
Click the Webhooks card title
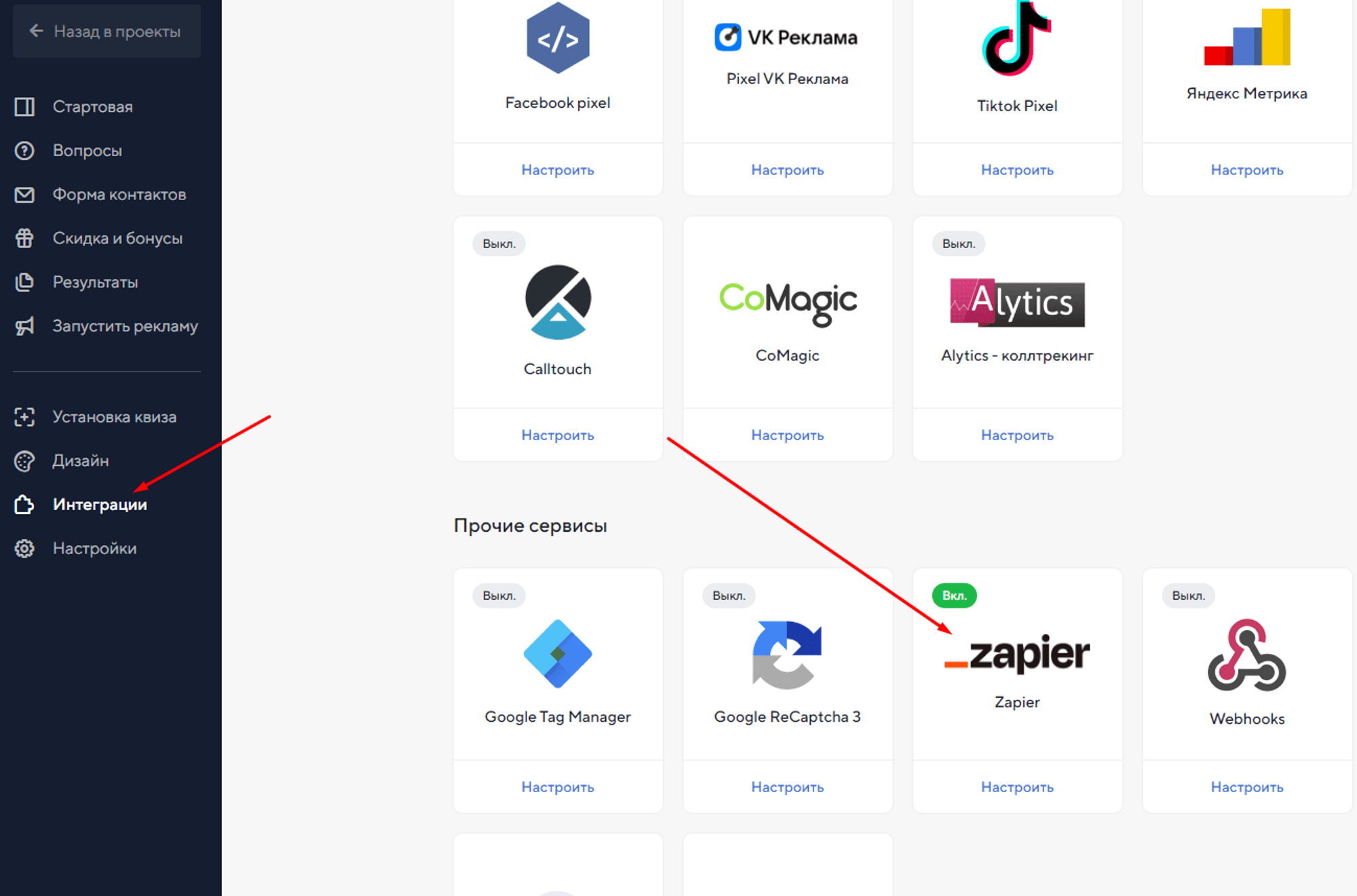click(1247, 719)
